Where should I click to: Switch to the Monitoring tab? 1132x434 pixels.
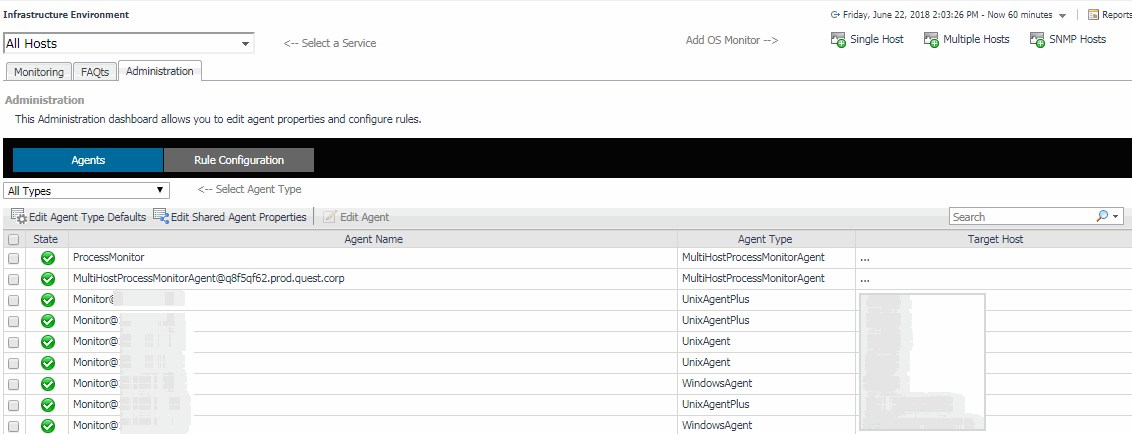click(39, 72)
